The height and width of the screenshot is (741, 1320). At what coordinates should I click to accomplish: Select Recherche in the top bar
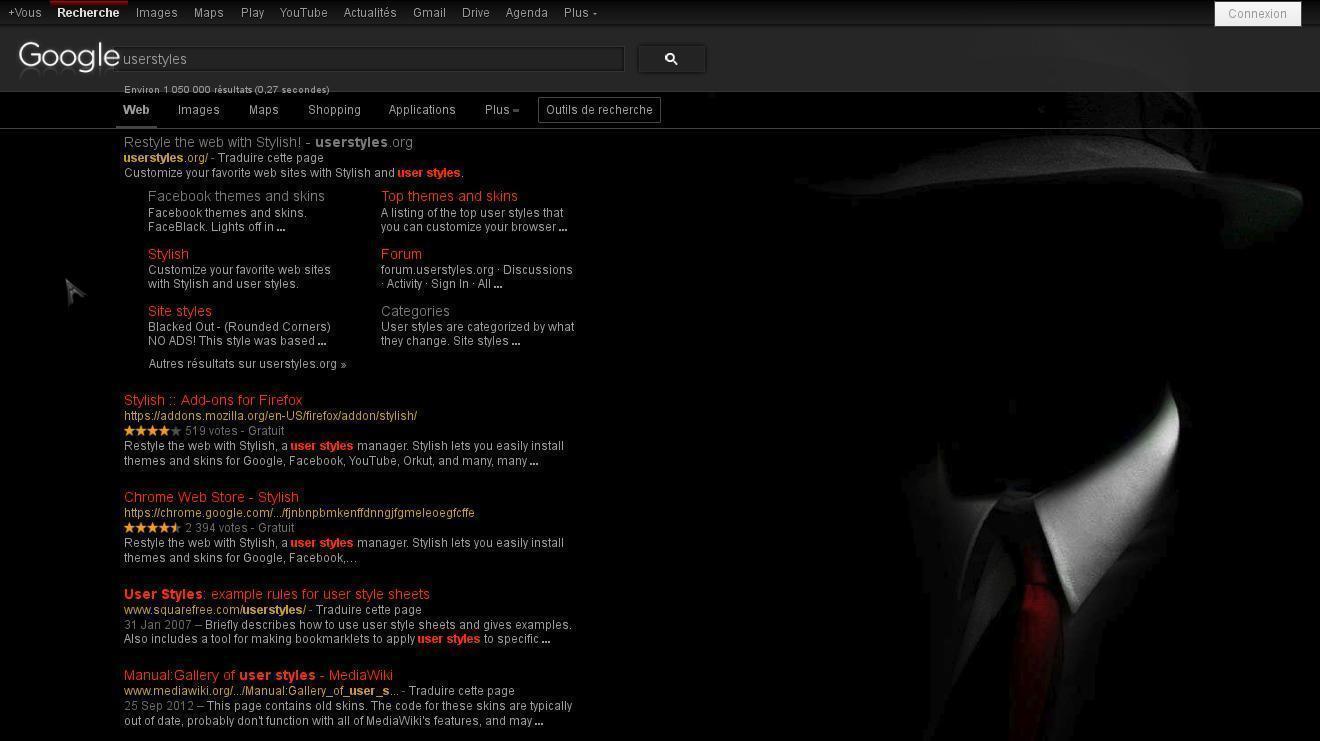tap(88, 13)
